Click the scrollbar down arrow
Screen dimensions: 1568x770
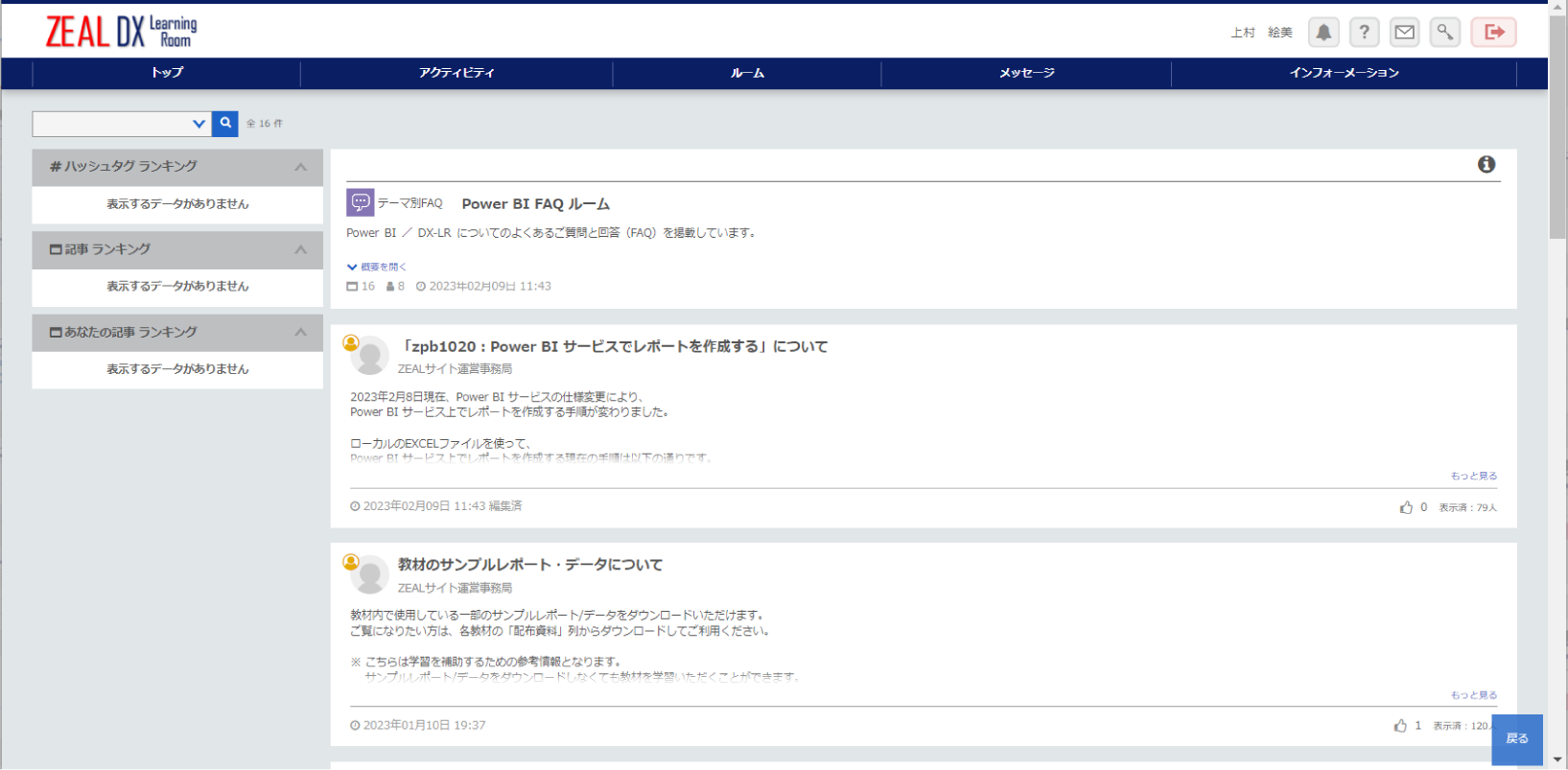pos(1558,760)
